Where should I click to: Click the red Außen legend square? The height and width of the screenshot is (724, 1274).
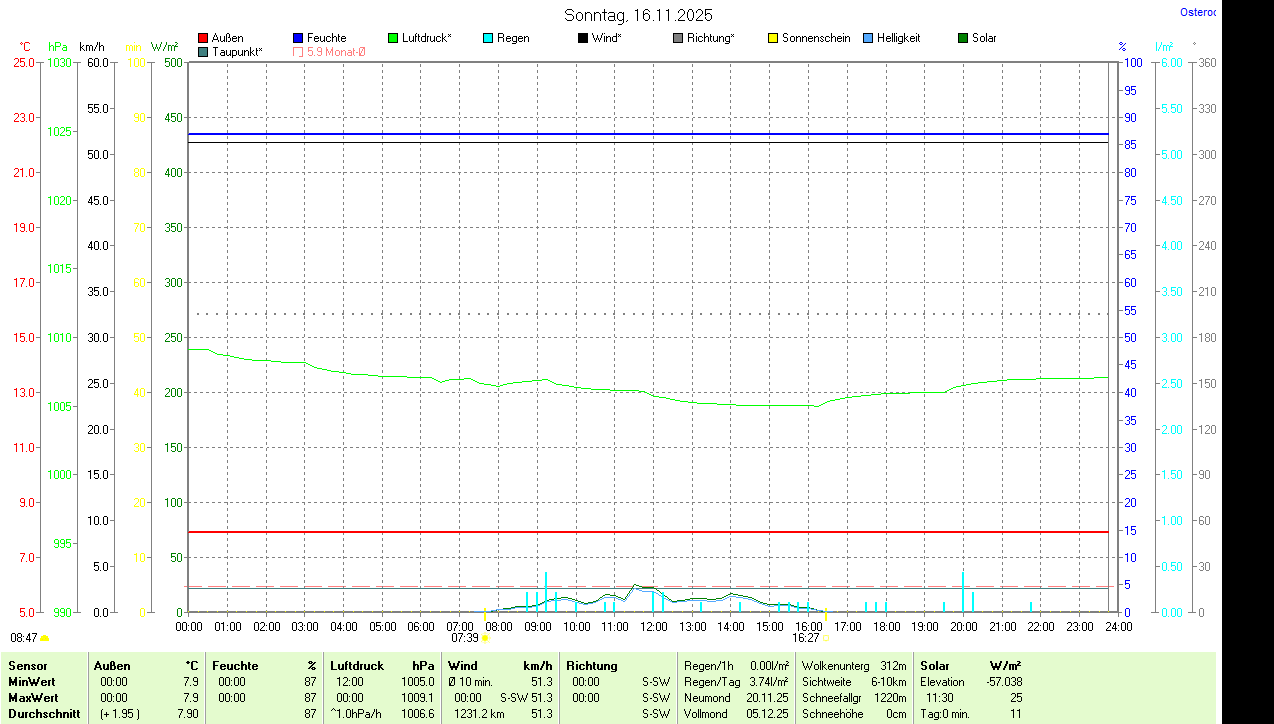(203, 38)
